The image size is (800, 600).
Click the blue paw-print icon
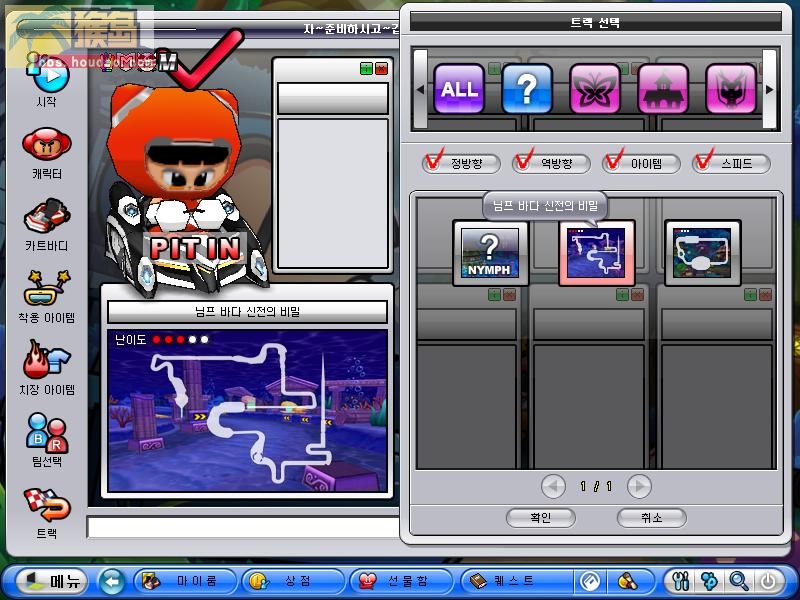point(710,581)
